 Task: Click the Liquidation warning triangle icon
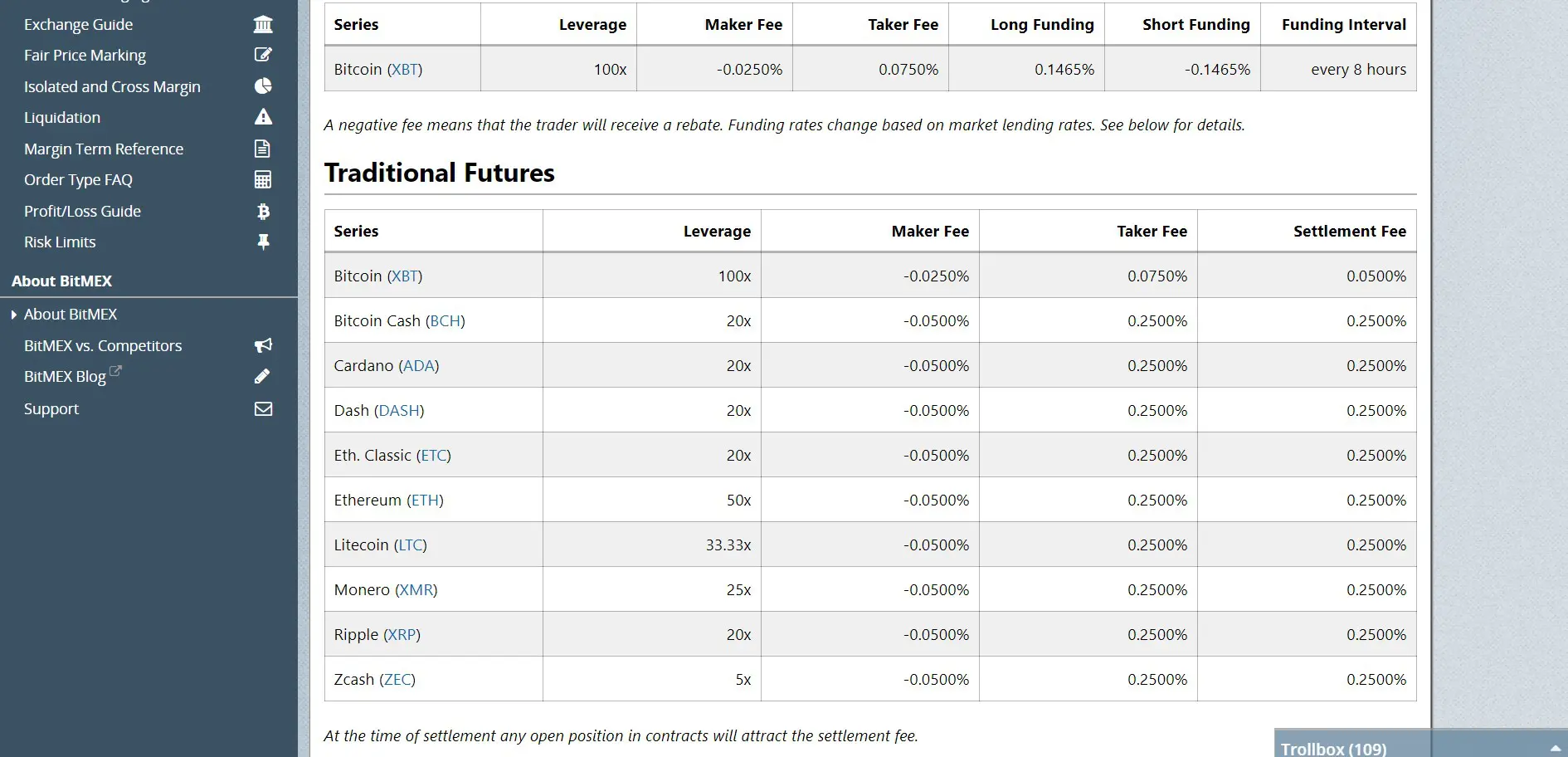pos(263,117)
